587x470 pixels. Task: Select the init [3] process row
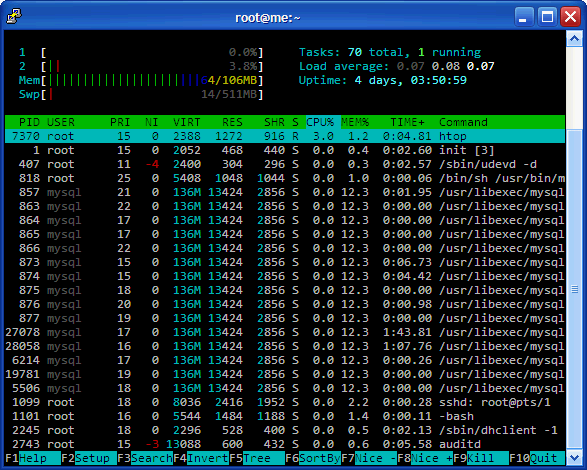click(285, 150)
